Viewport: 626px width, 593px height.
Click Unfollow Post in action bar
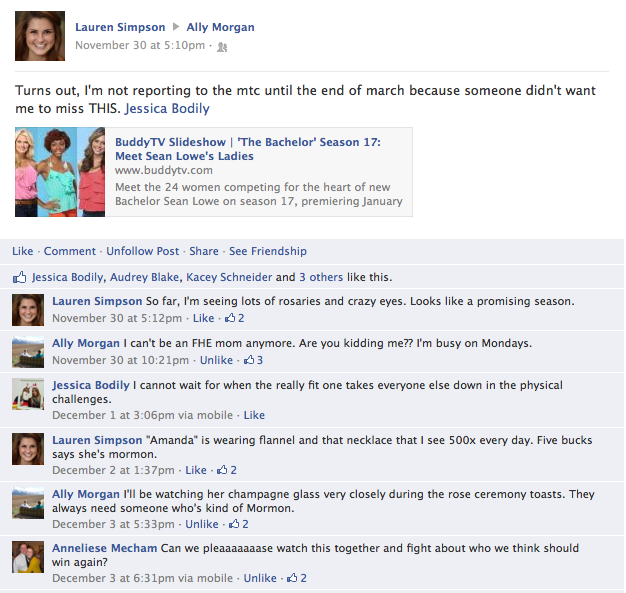click(143, 251)
